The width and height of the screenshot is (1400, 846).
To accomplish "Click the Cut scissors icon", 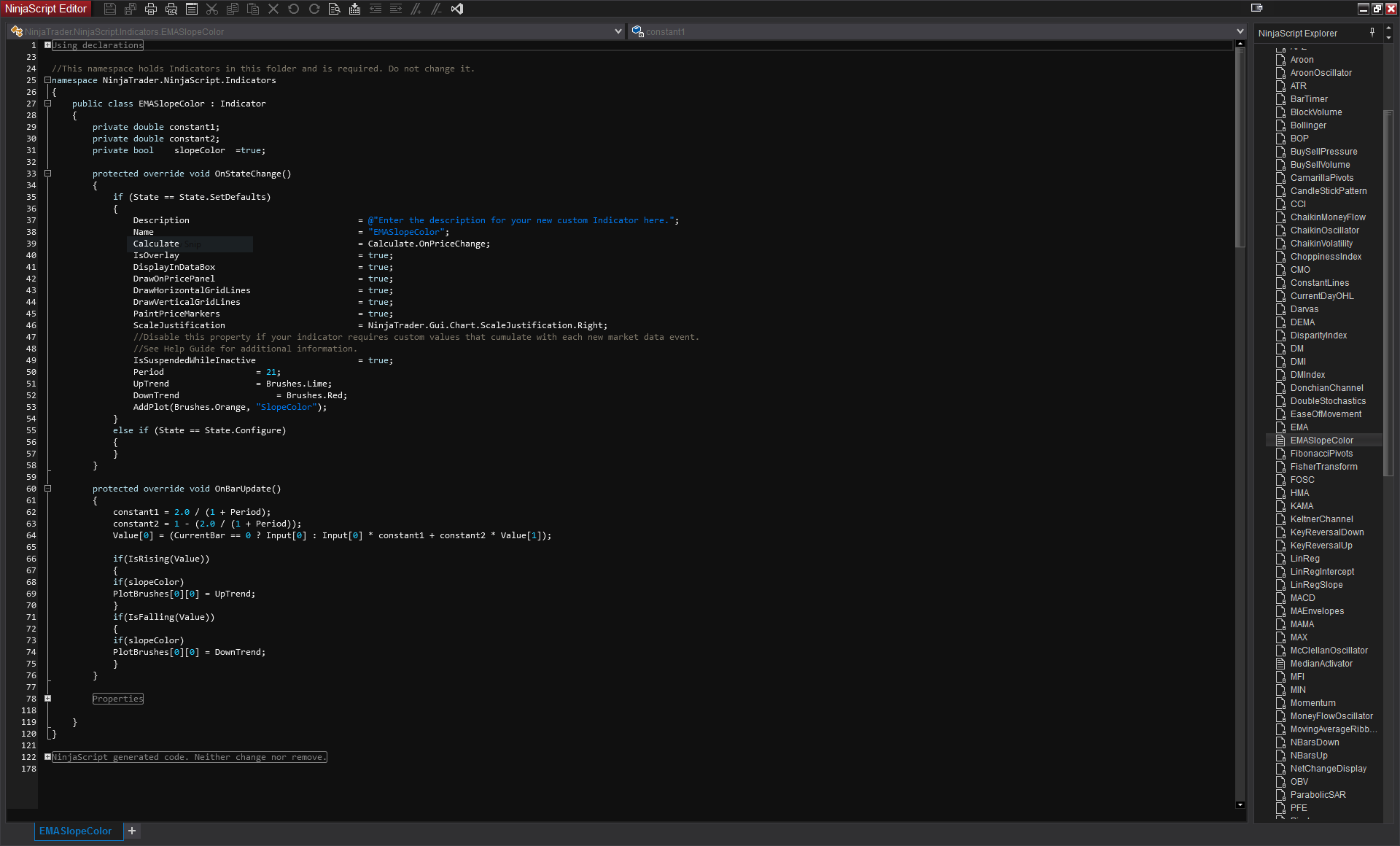I will pos(212,9).
